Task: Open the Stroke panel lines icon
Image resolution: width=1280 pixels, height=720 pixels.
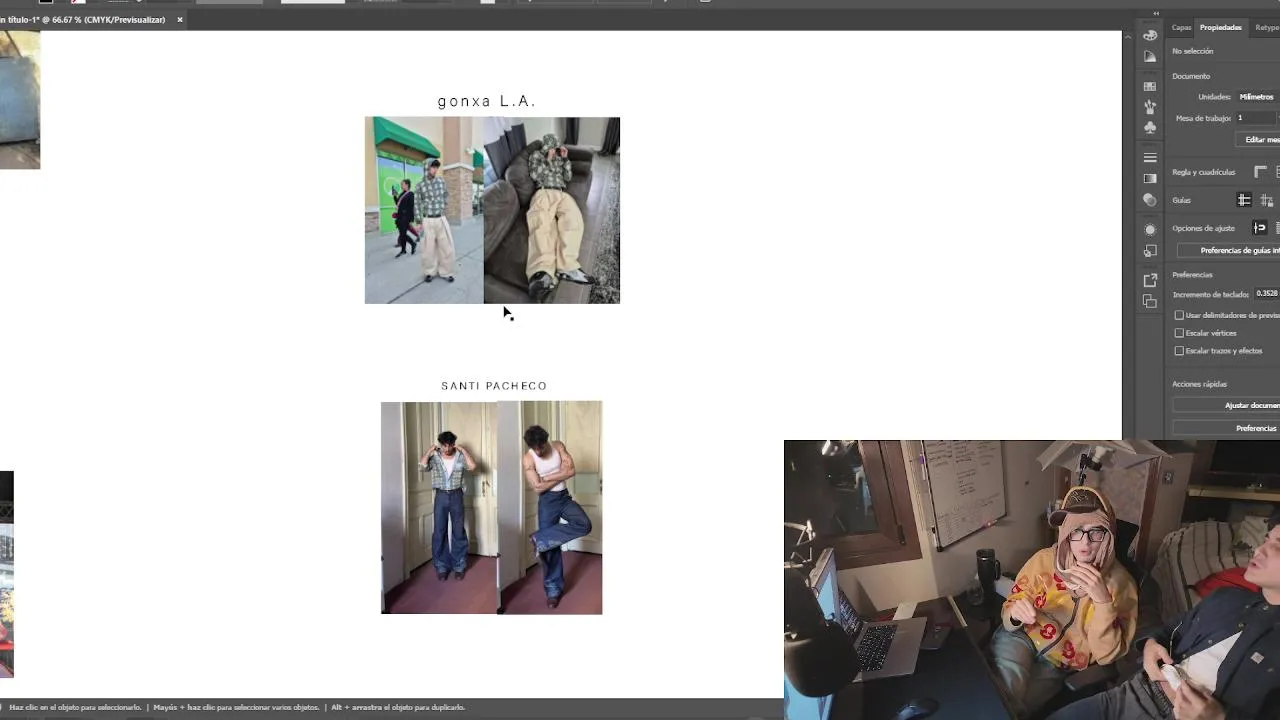Action: click(1150, 158)
